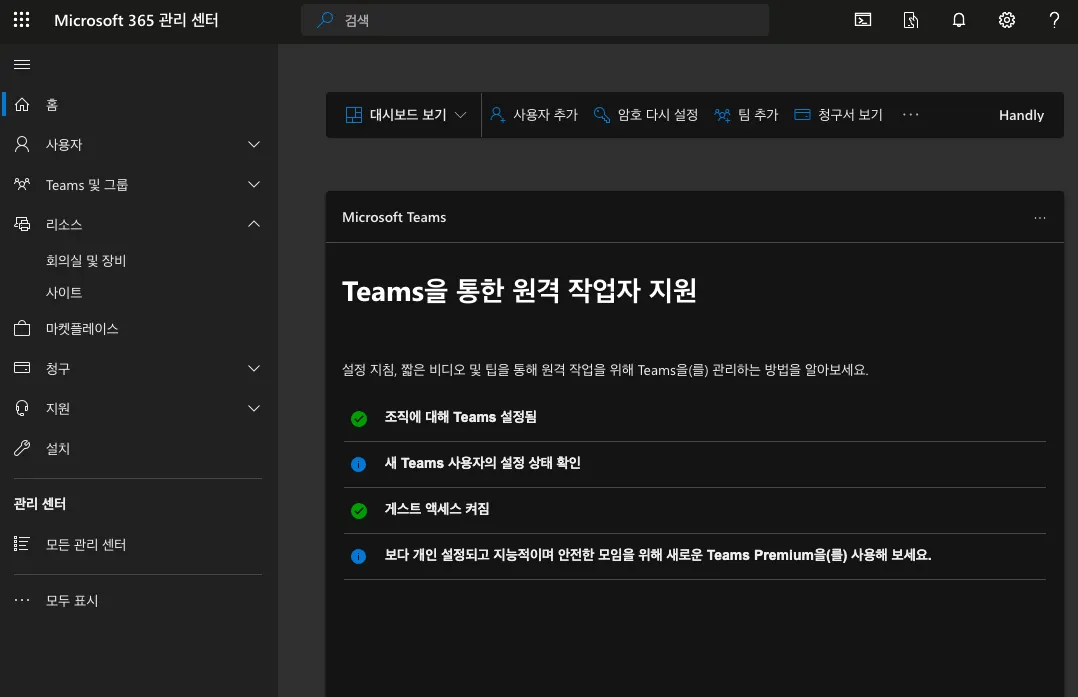The image size is (1078, 697).
Task: Open 마켓플레이스 in the navigation
Action: (82, 329)
